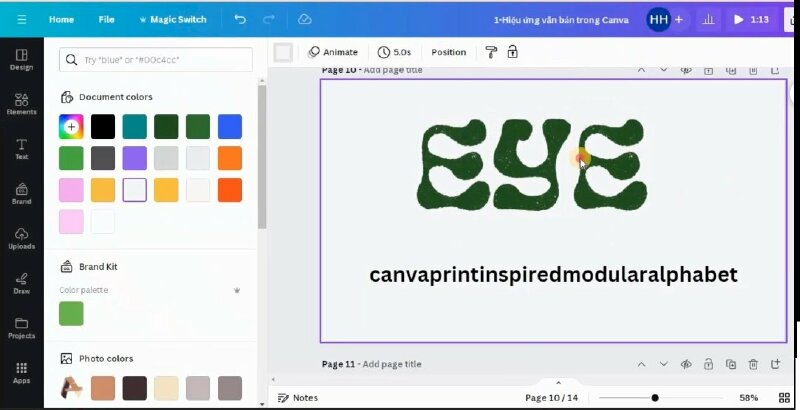Image resolution: width=800 pixels, height=410 pixels.
Task: Open the hamburger main menu
Action: pyautogui.click(x=22, y=19)
